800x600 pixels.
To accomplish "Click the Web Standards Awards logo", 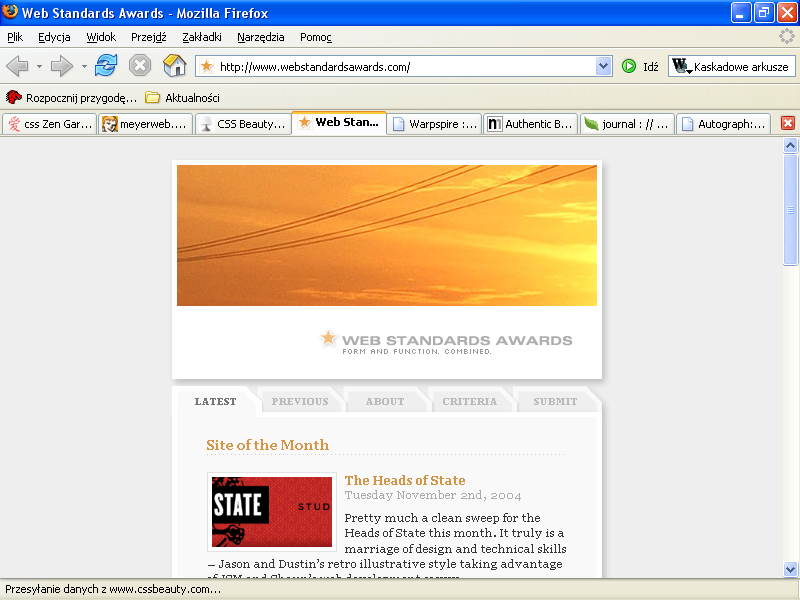I will click(x=446, y=342).
